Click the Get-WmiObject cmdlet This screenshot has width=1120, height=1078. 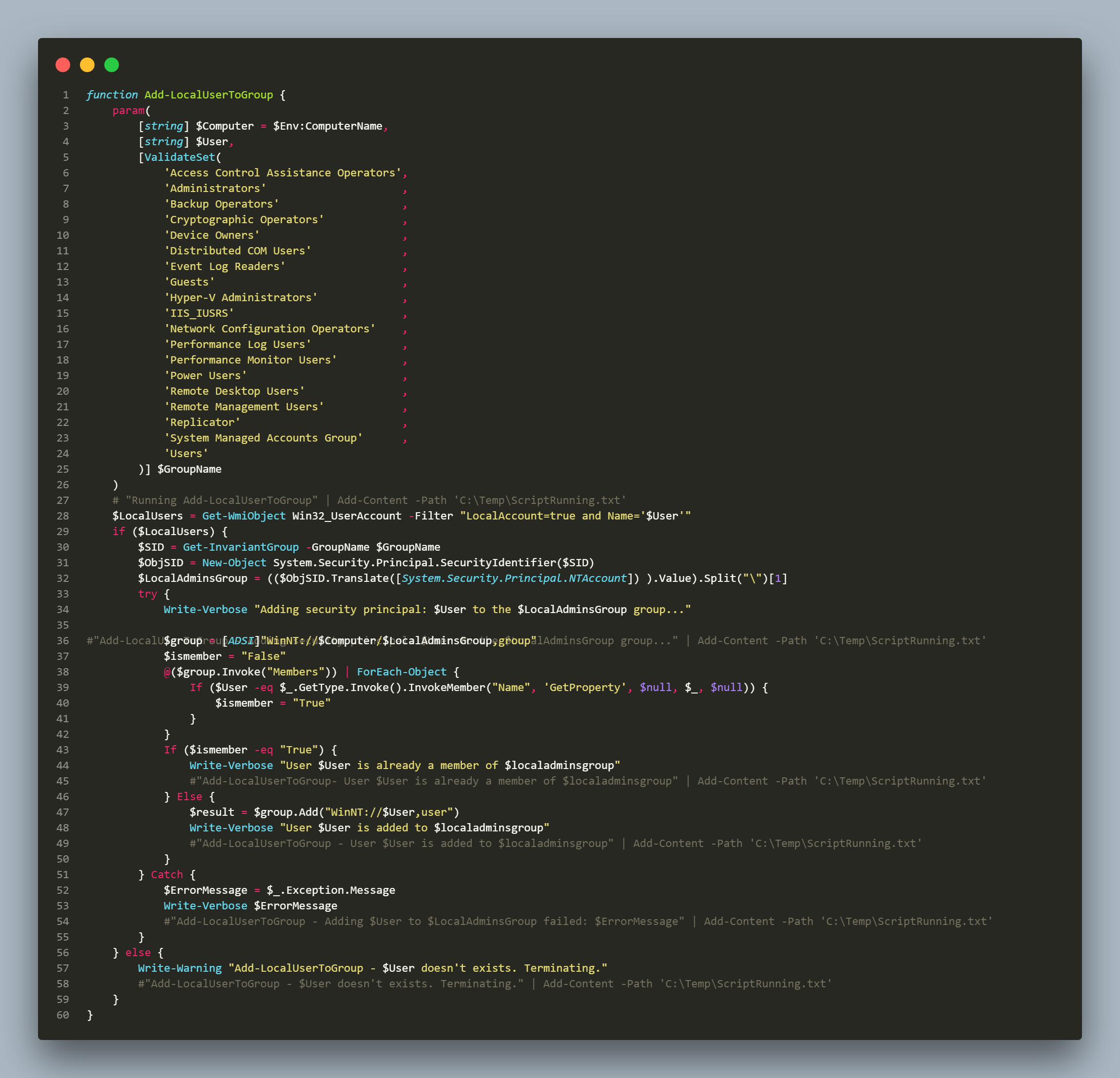pyautogui.click(x=244, y=516)
